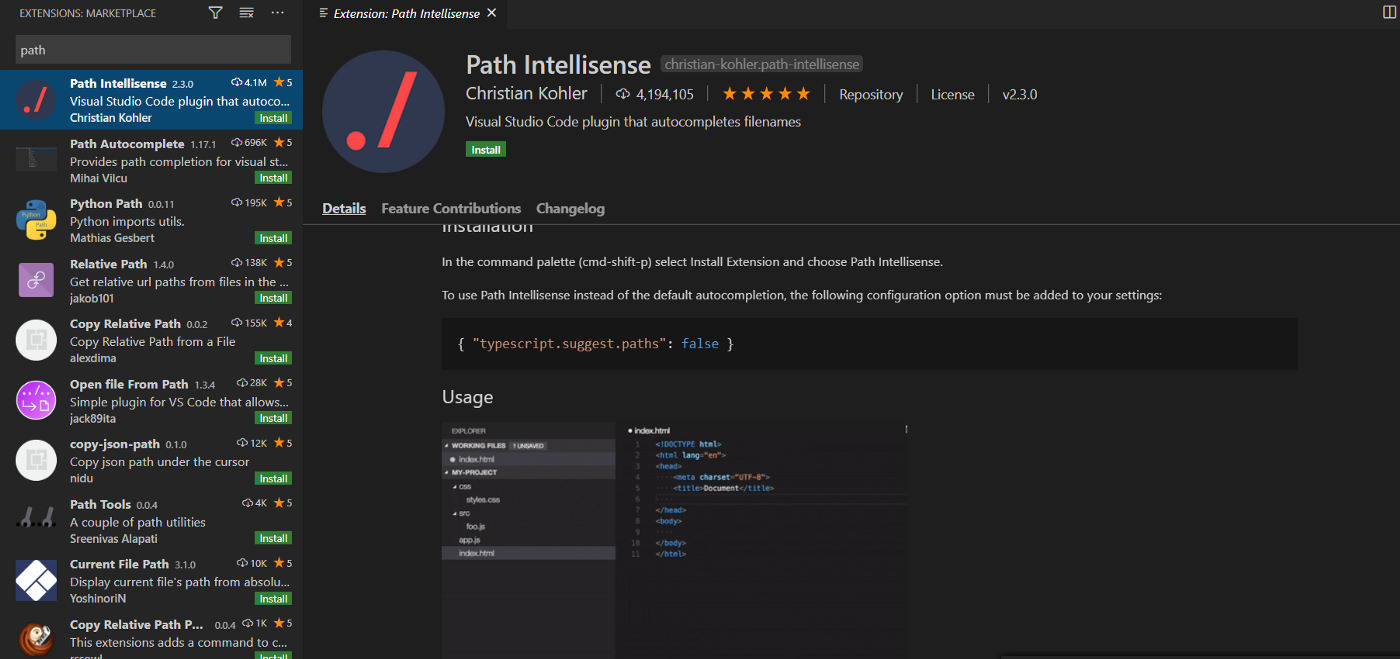Select the Details tab
The height and width of the screenshot is (659, 1400).
click(x=344, y=208)
